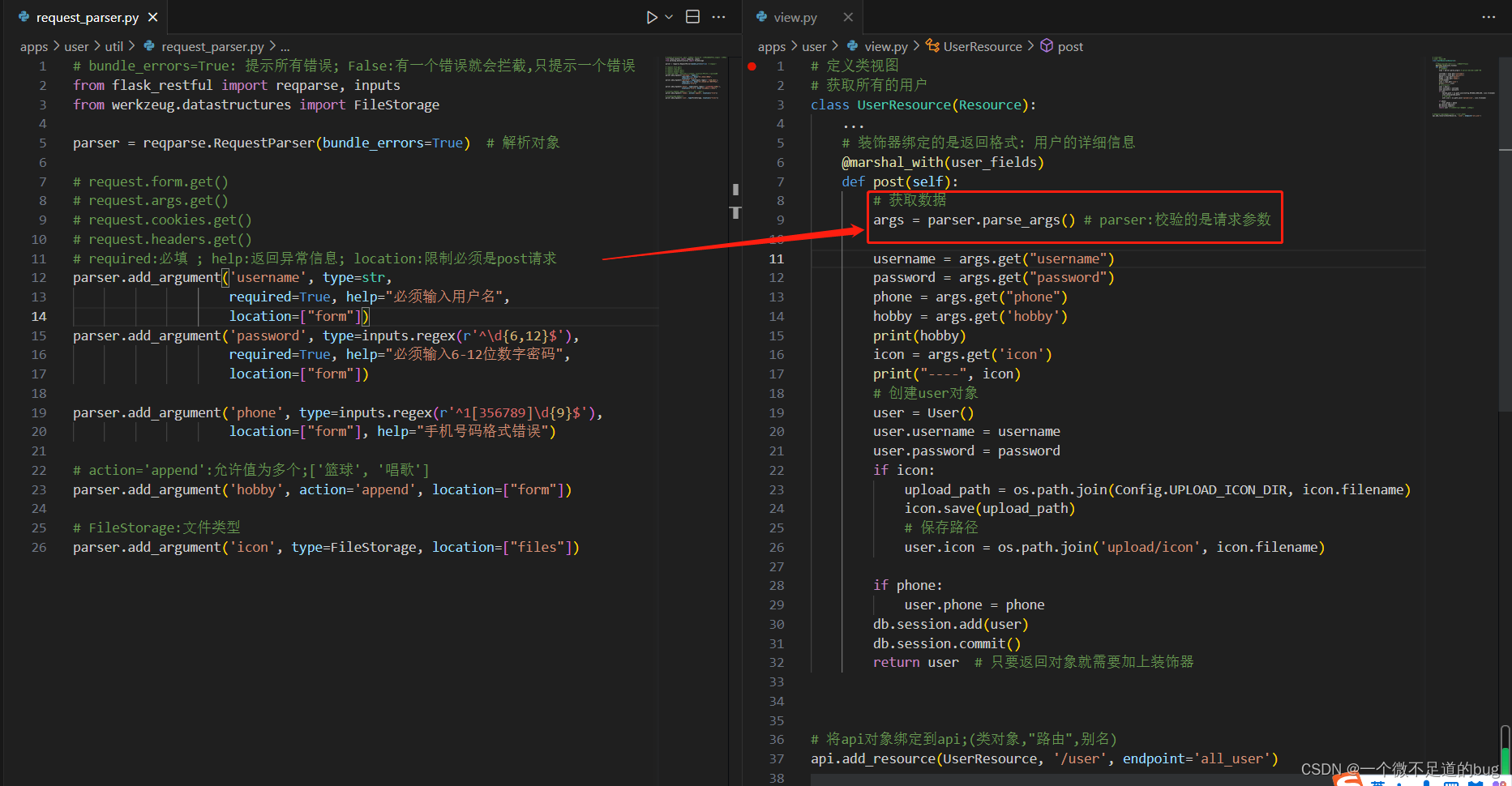Click the post item in the breadcrumb trail
1512x786 pixels.
click(x=1072, y=46)
